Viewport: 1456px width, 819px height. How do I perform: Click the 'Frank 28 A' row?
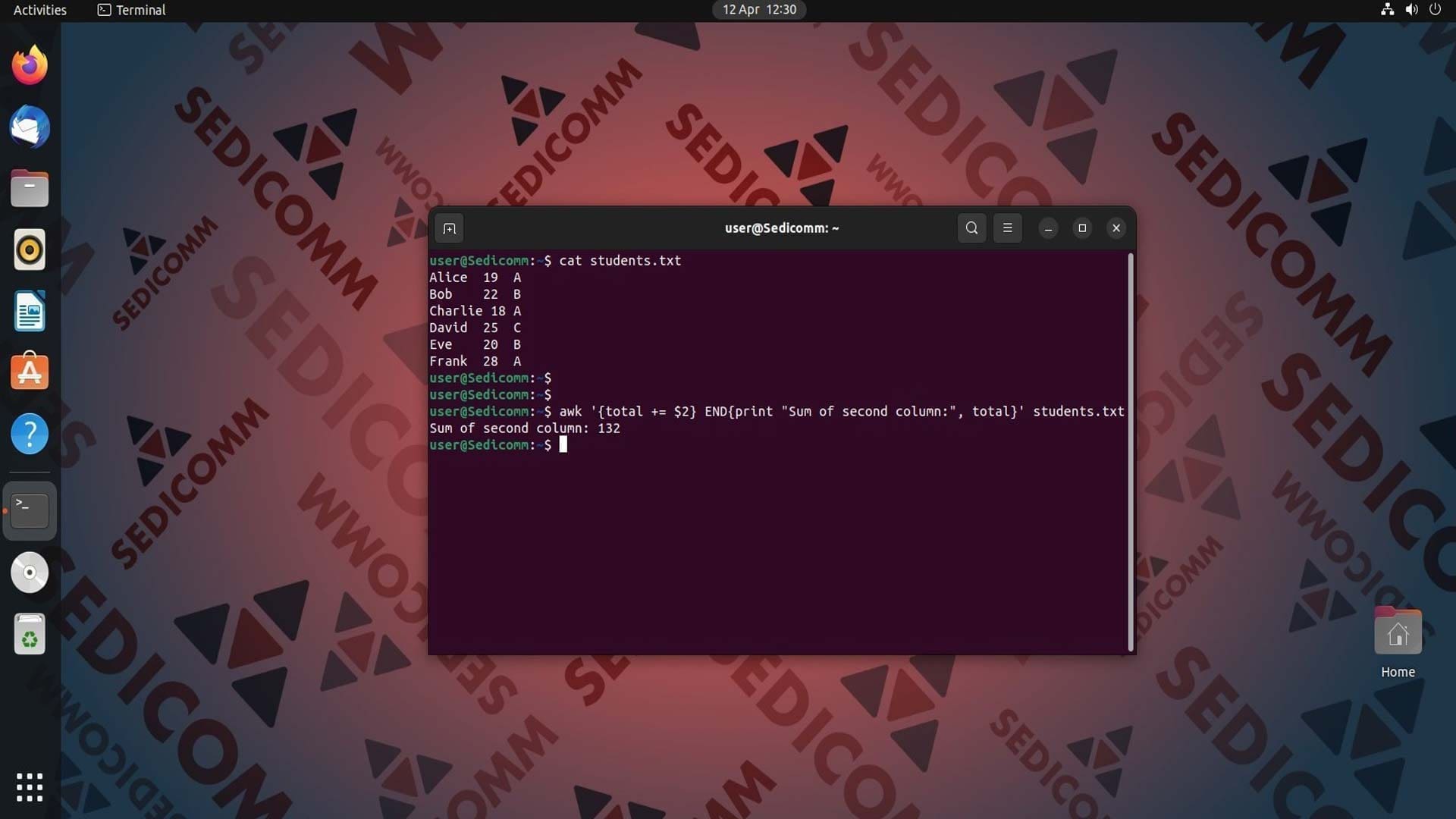pyautogui.click(x=475, y=361)
